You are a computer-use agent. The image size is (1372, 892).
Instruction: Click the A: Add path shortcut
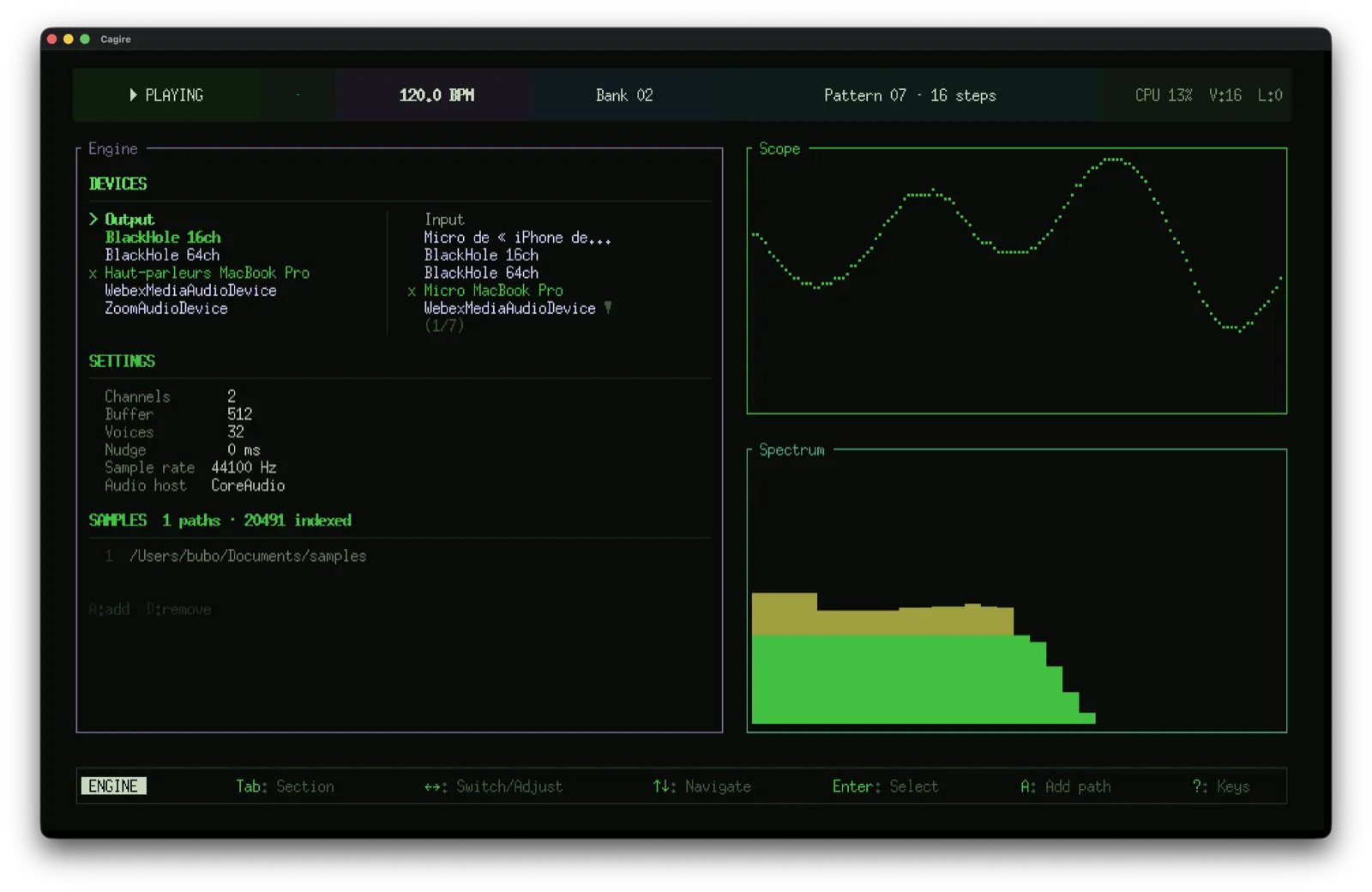pos(1065,787)
